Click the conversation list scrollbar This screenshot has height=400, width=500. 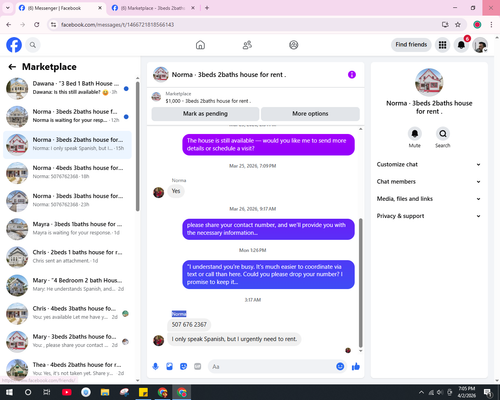[x=138, y=147]
